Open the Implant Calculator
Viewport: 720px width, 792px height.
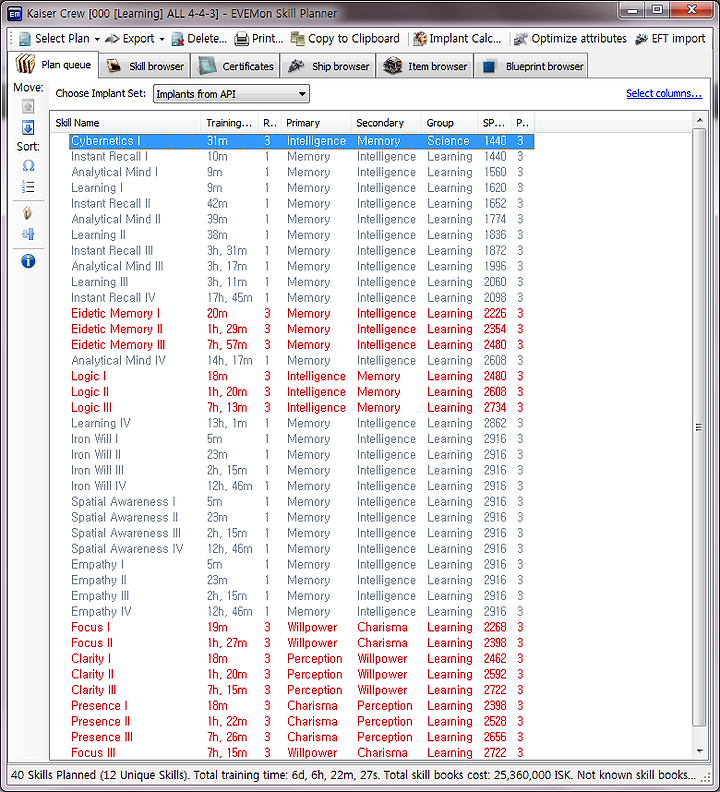pos(457,38)
